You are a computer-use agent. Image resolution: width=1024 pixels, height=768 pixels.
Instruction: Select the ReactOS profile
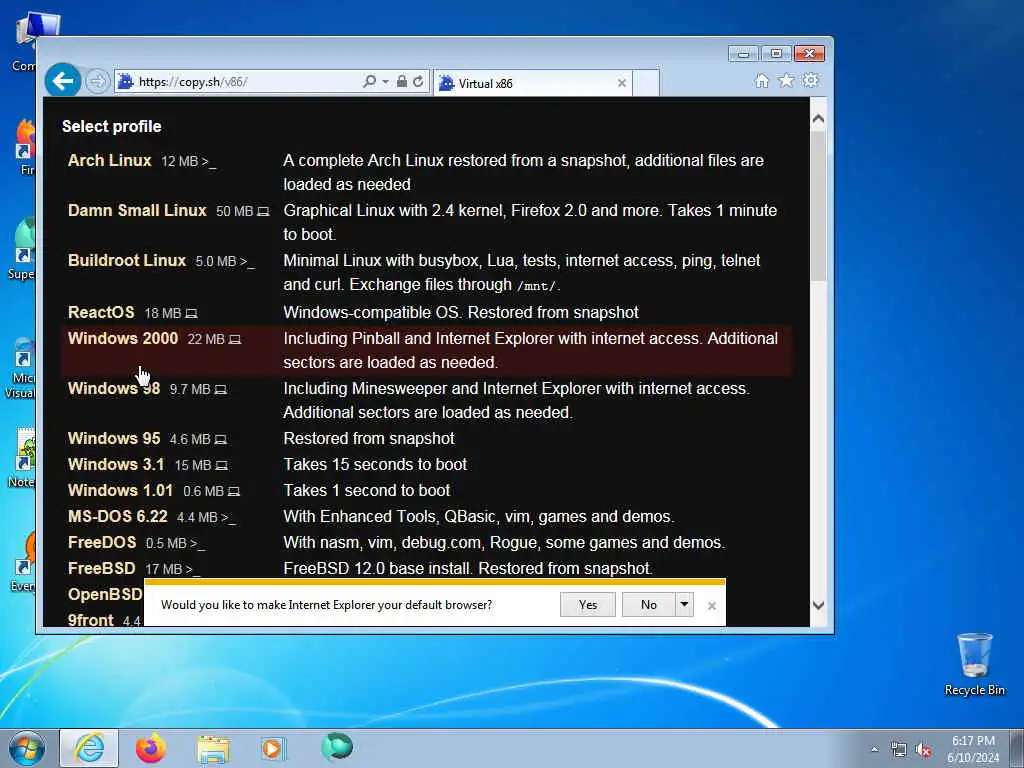click(101, 312)
